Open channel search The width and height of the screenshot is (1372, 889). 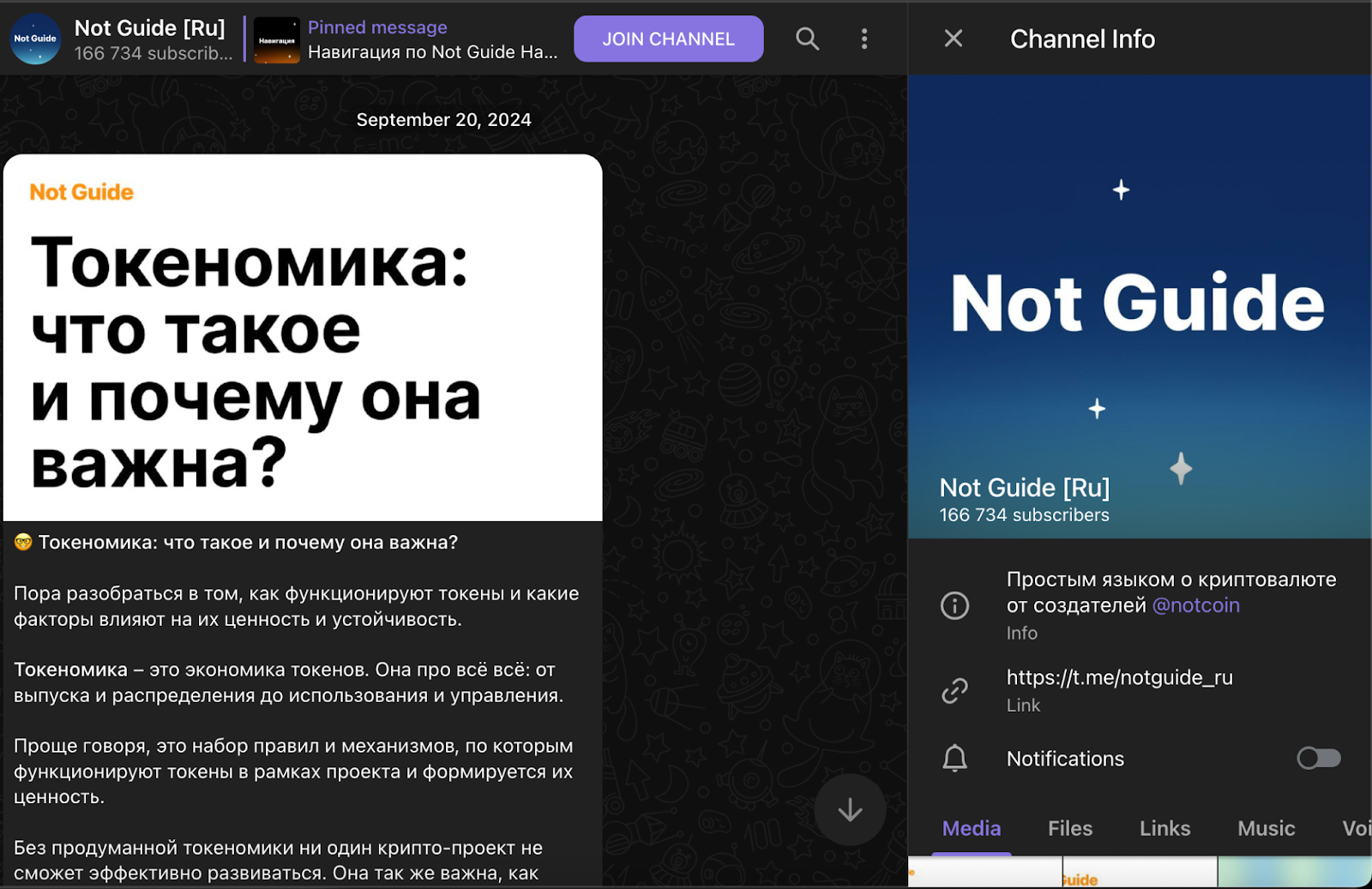click(x=807, y=39)
